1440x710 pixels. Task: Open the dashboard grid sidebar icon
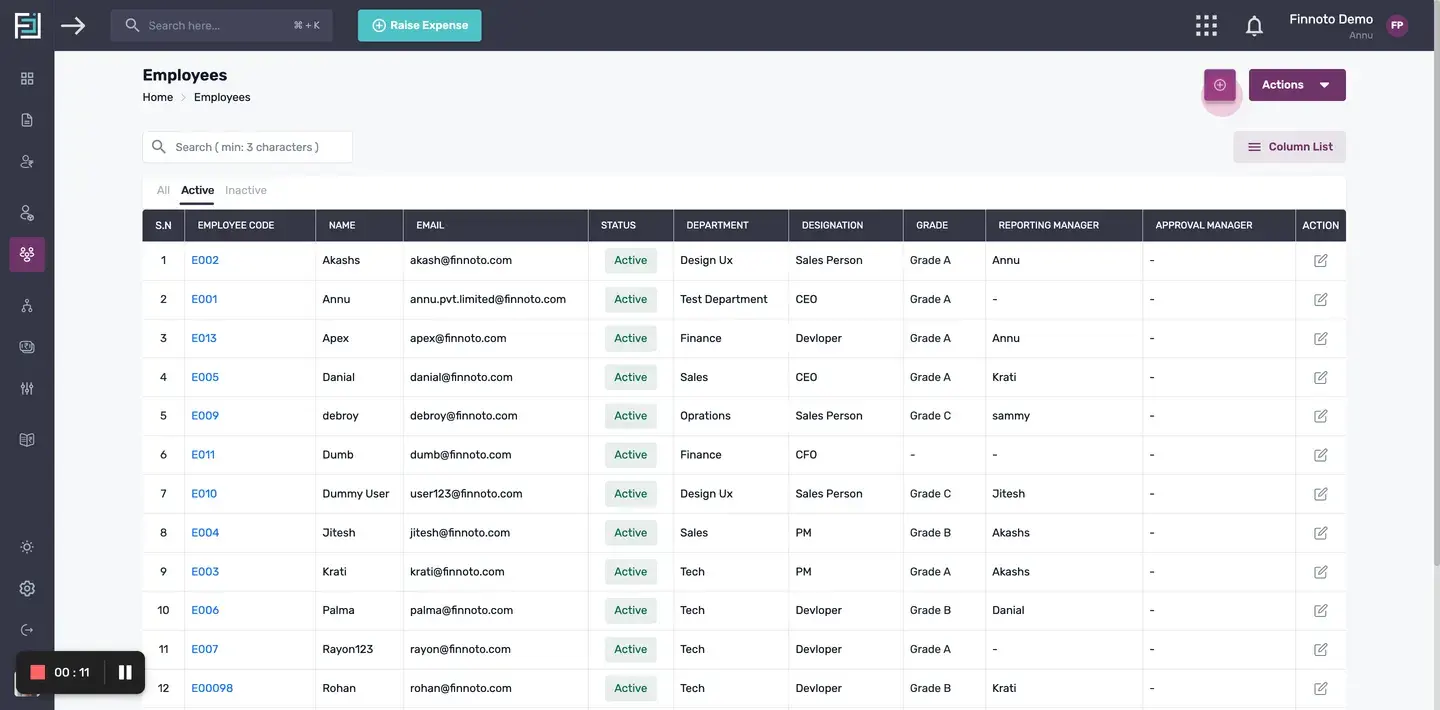click(27, 78)
